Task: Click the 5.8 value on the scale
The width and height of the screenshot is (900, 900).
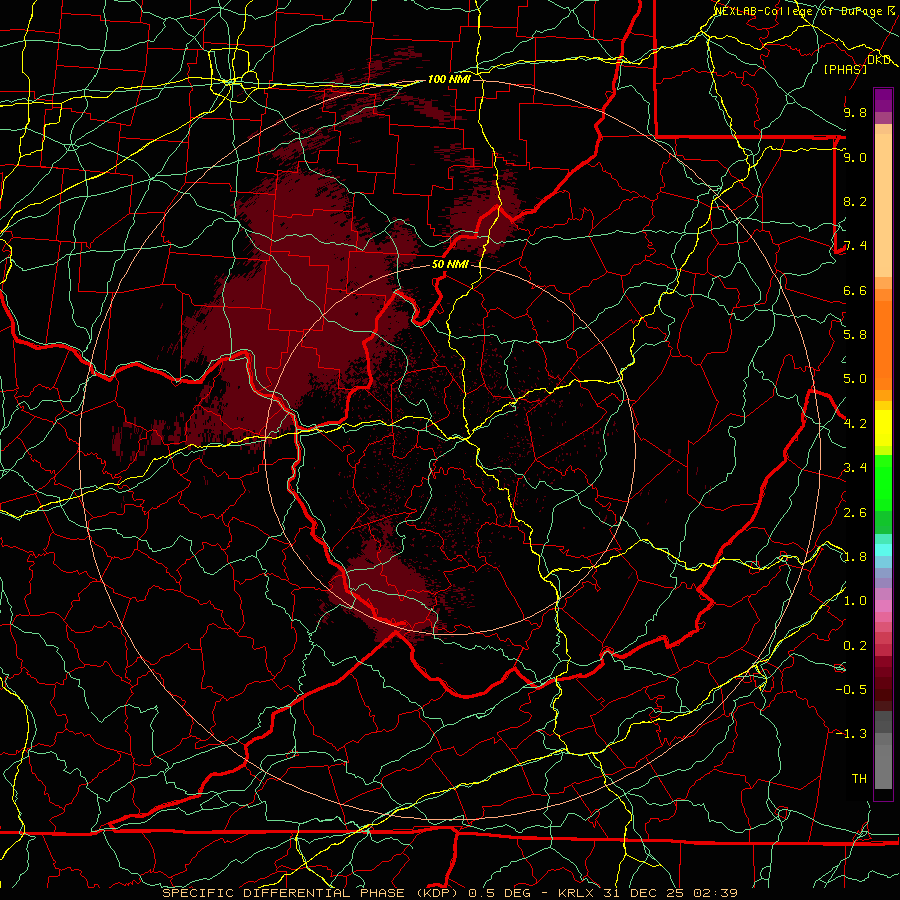Action: click(855, 335)
